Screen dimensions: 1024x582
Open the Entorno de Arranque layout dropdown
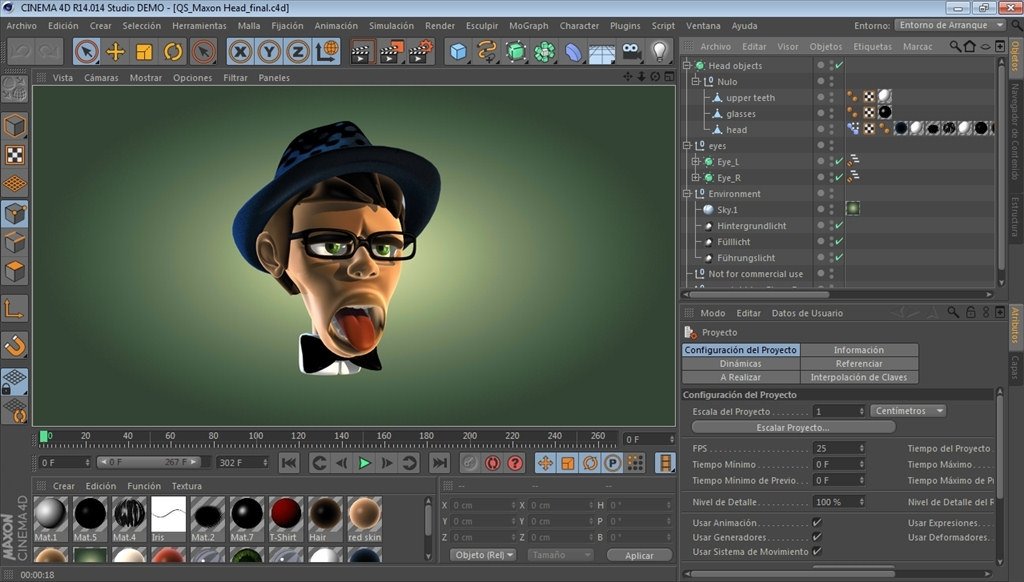coord(950,25)
